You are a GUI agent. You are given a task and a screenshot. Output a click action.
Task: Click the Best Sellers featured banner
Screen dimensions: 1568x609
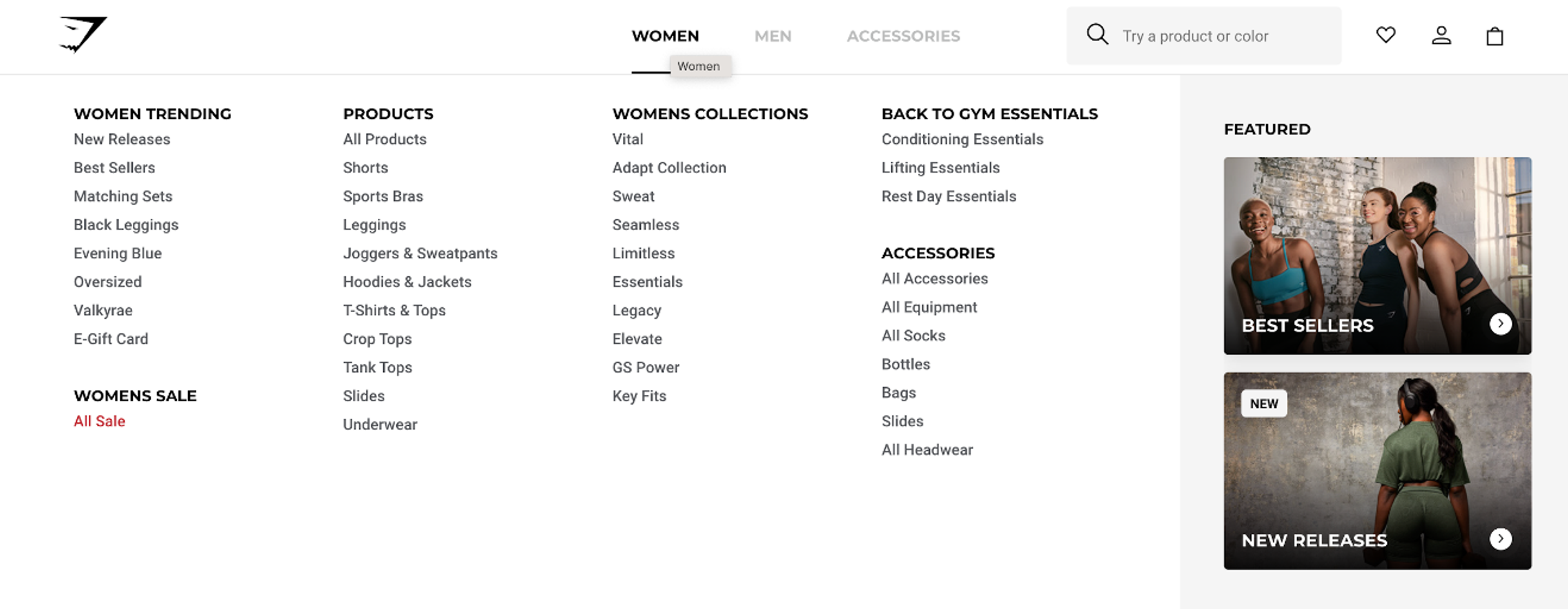(1378, 256)
